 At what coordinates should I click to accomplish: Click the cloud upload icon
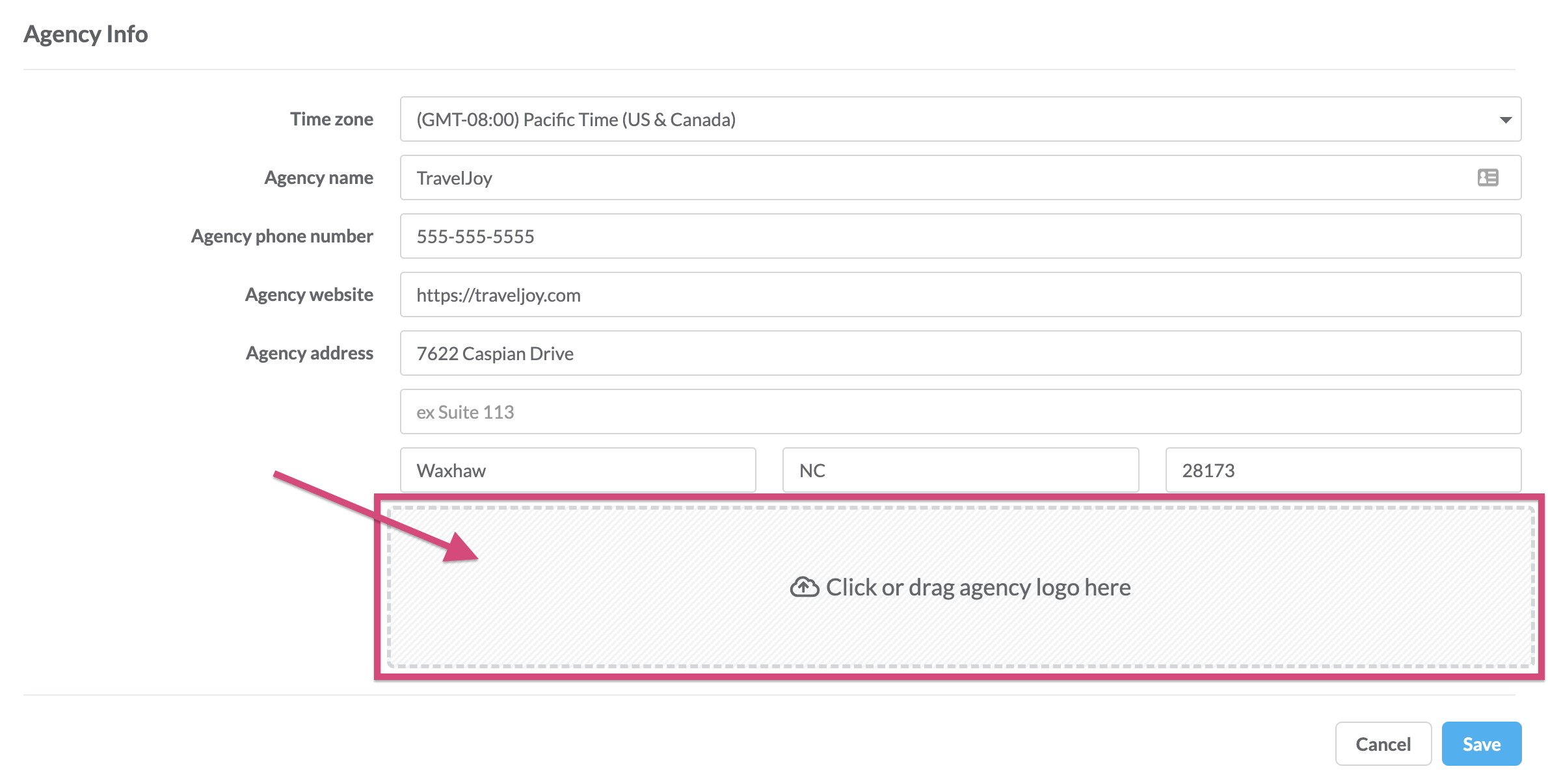click(805, 587)
